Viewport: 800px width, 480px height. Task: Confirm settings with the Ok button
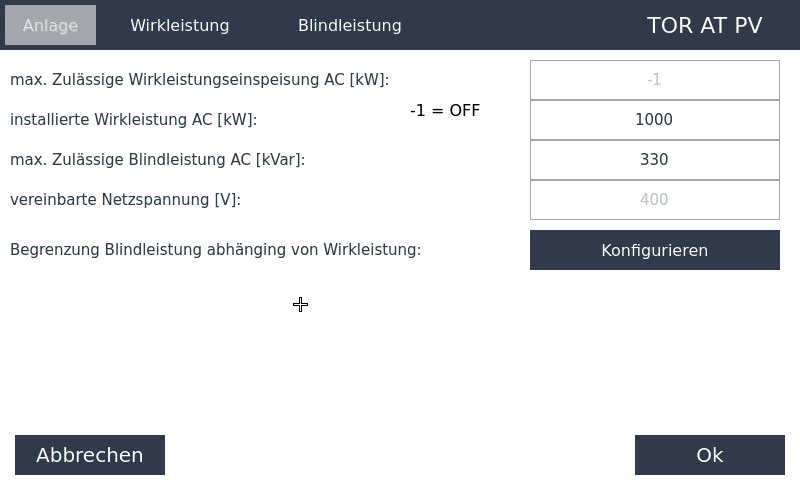coord(709,455)
